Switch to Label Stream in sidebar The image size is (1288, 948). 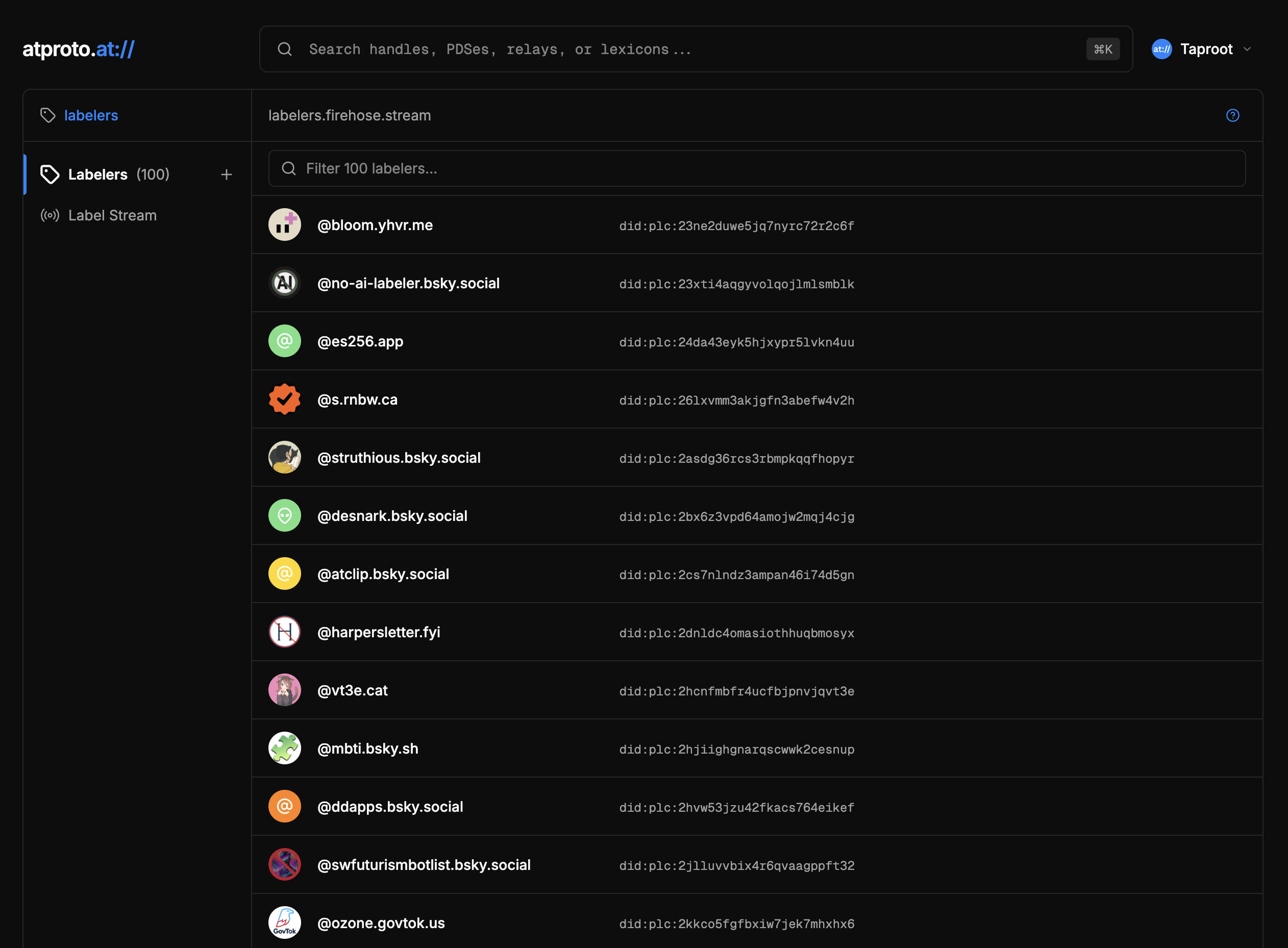[x=112, y=215]
